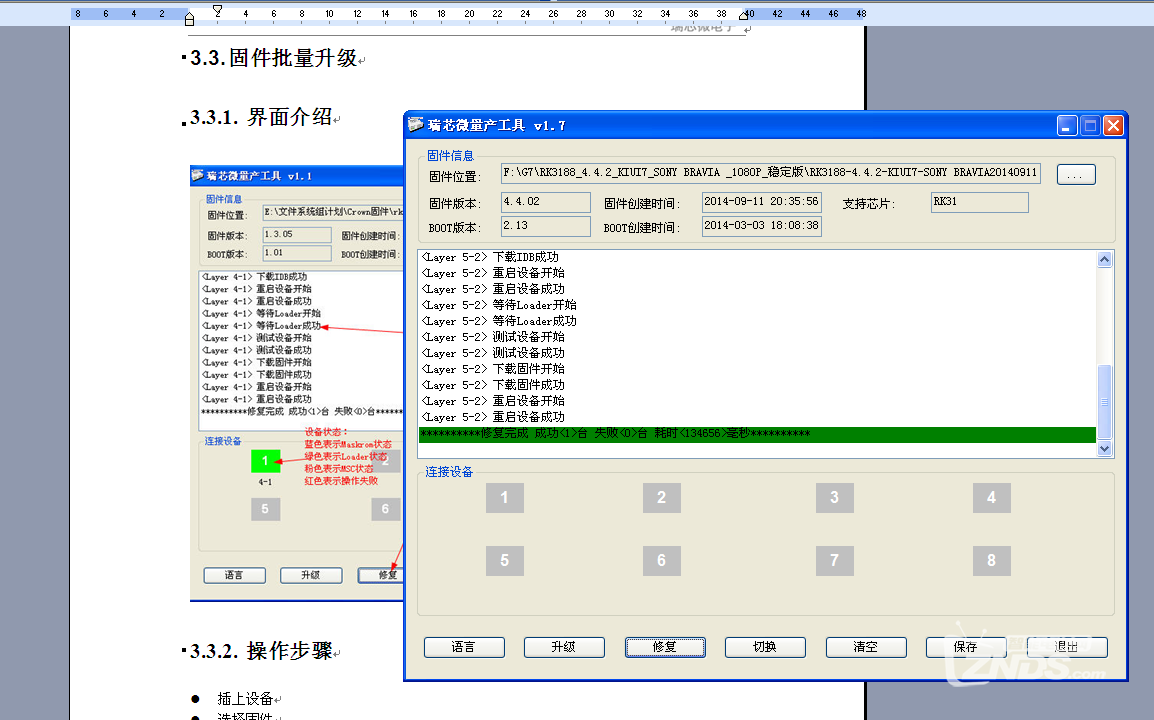Select device slot 5 indicator
The image size is (1154, 720).
click(x=505, y=561)
